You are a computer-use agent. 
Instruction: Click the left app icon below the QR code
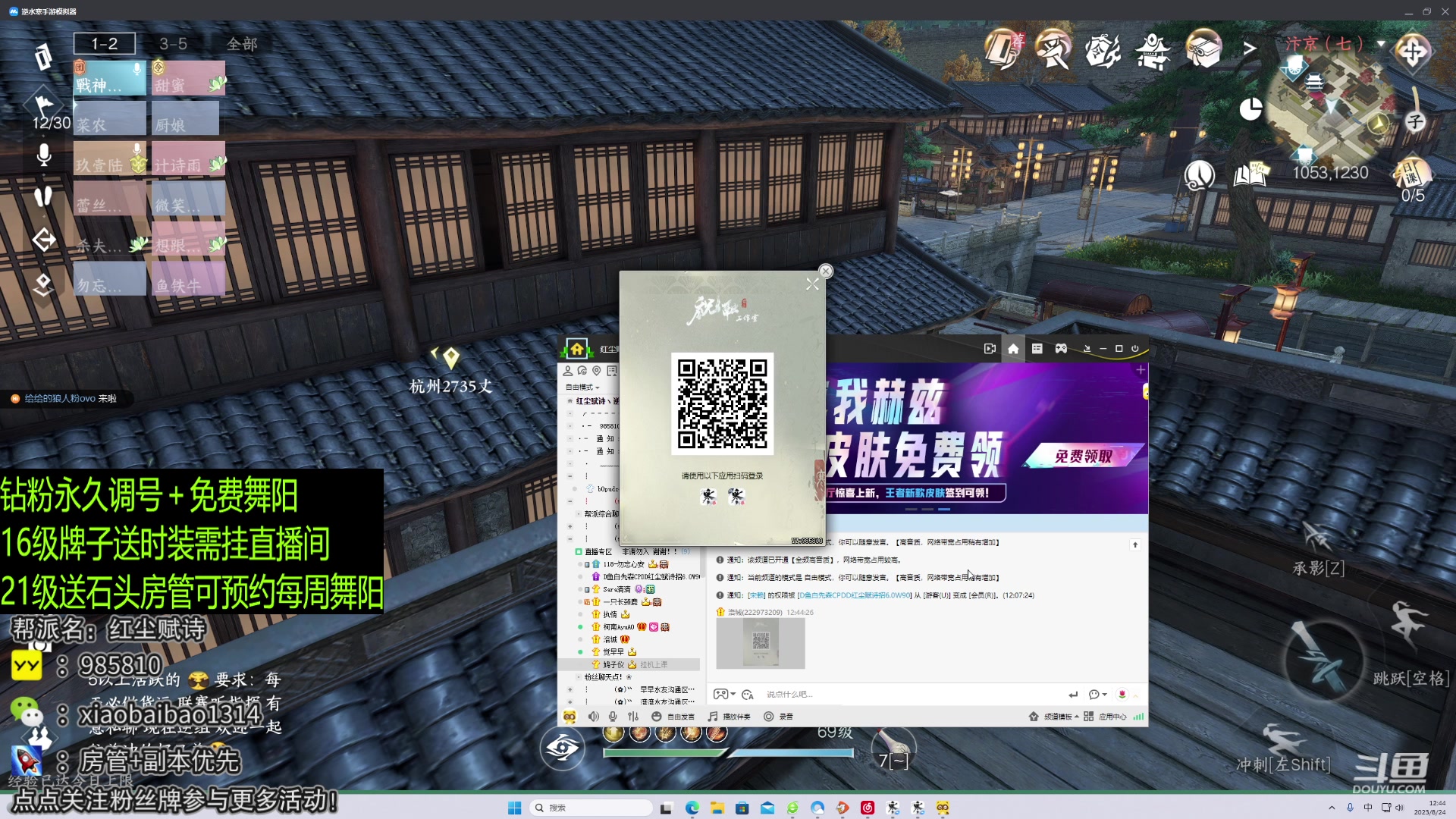708,496
